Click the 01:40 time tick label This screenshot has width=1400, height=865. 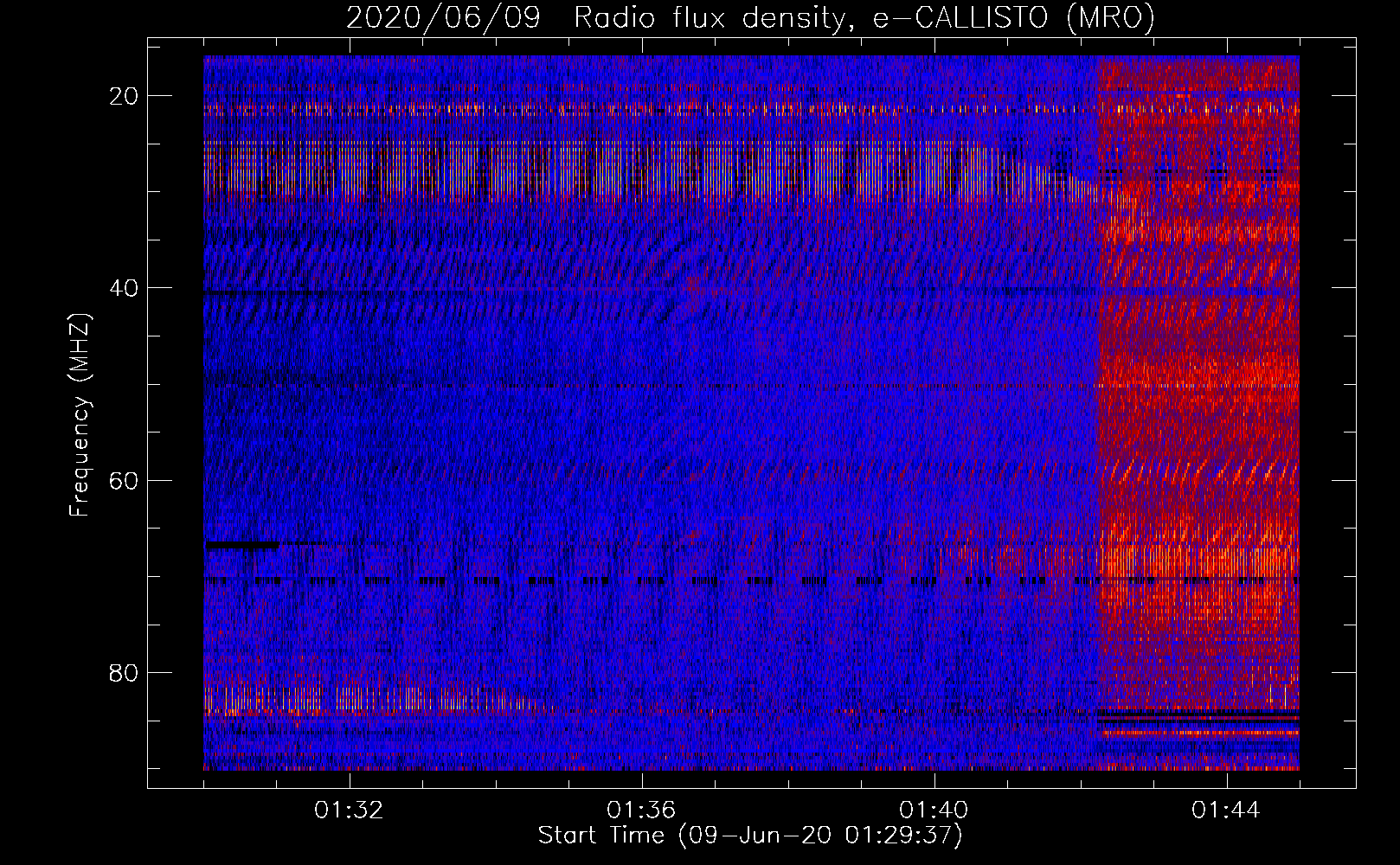pyautogui.click(x=934, y=811)
